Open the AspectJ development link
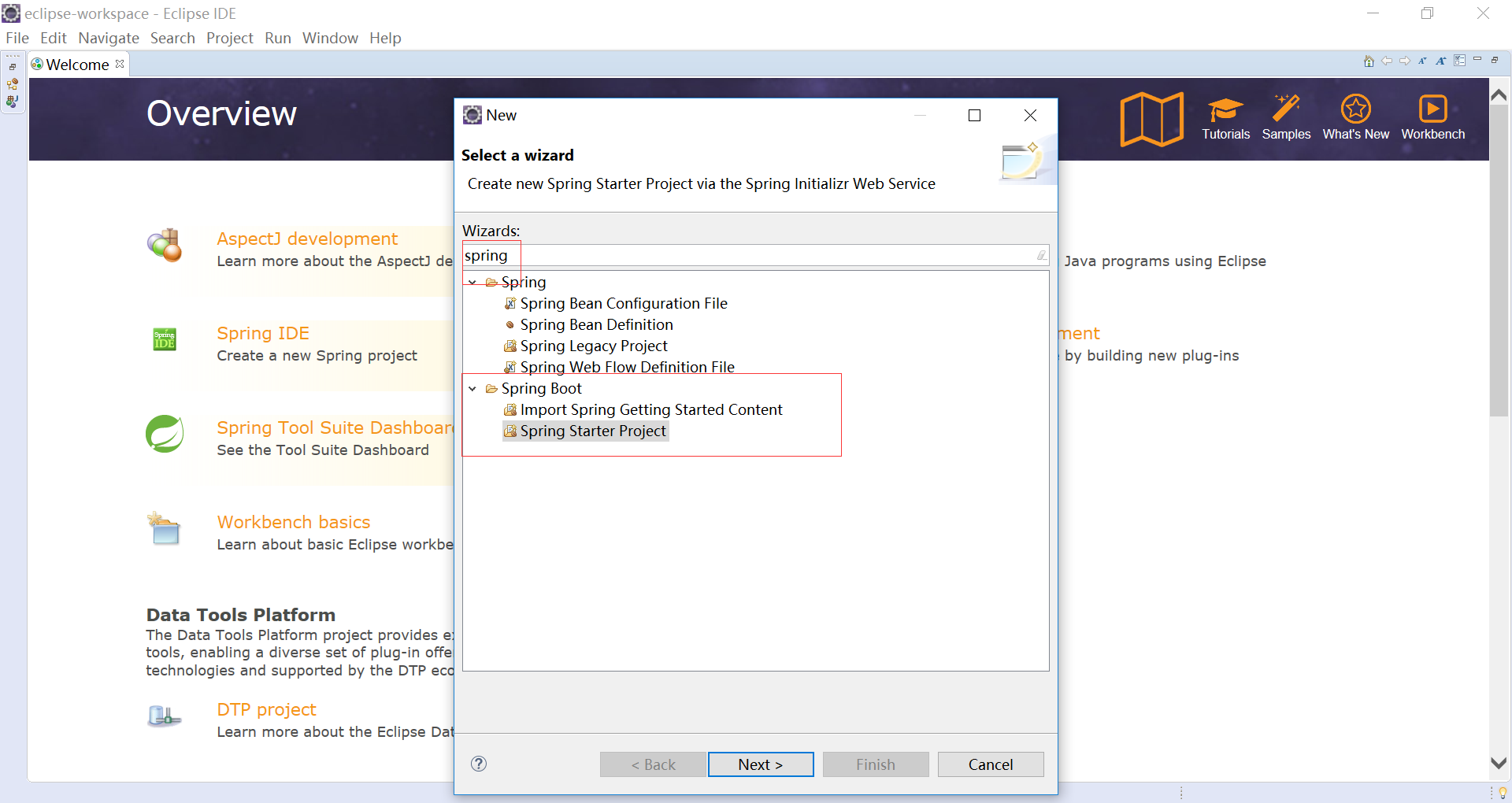This screenshot has width=1512, height=803. click(307, 239)
